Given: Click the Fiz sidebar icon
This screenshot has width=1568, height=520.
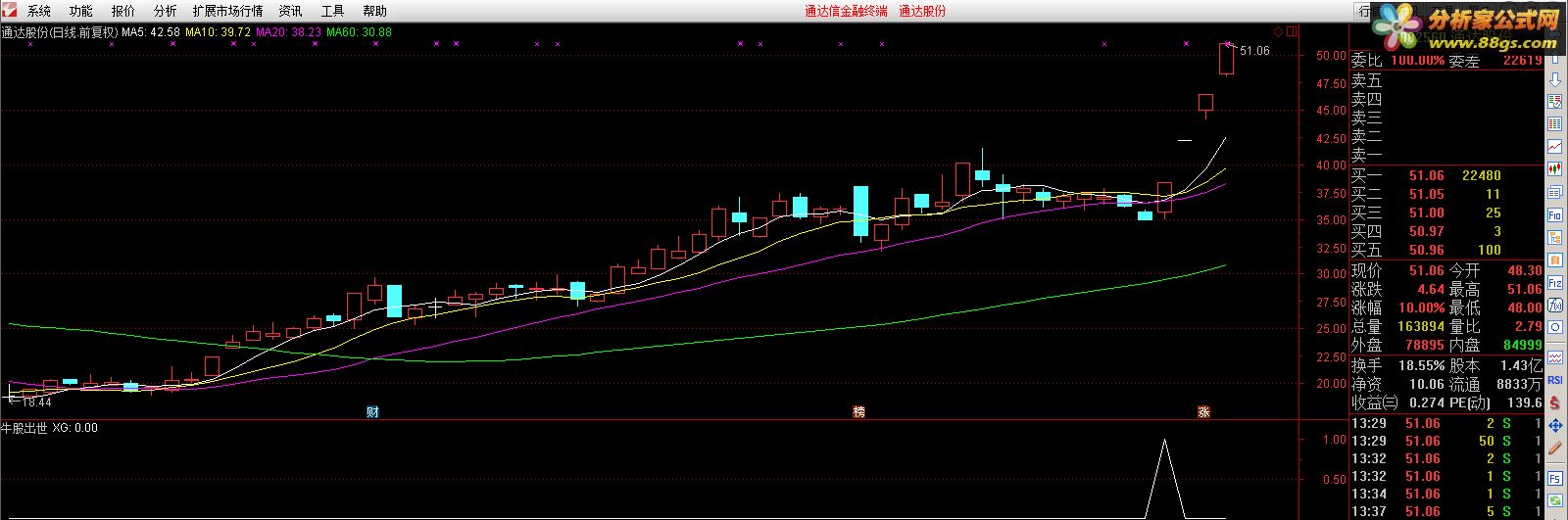Looking at the screenshot, I should 1555,282.
